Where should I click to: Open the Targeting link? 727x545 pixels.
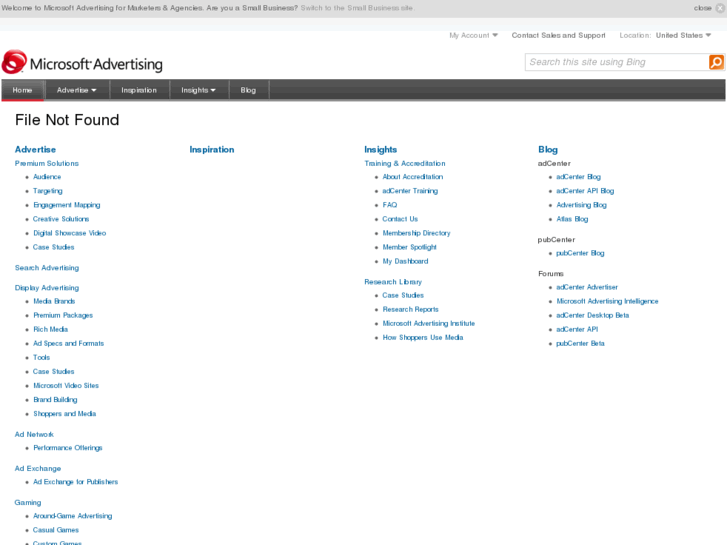[x=48, y=191]
